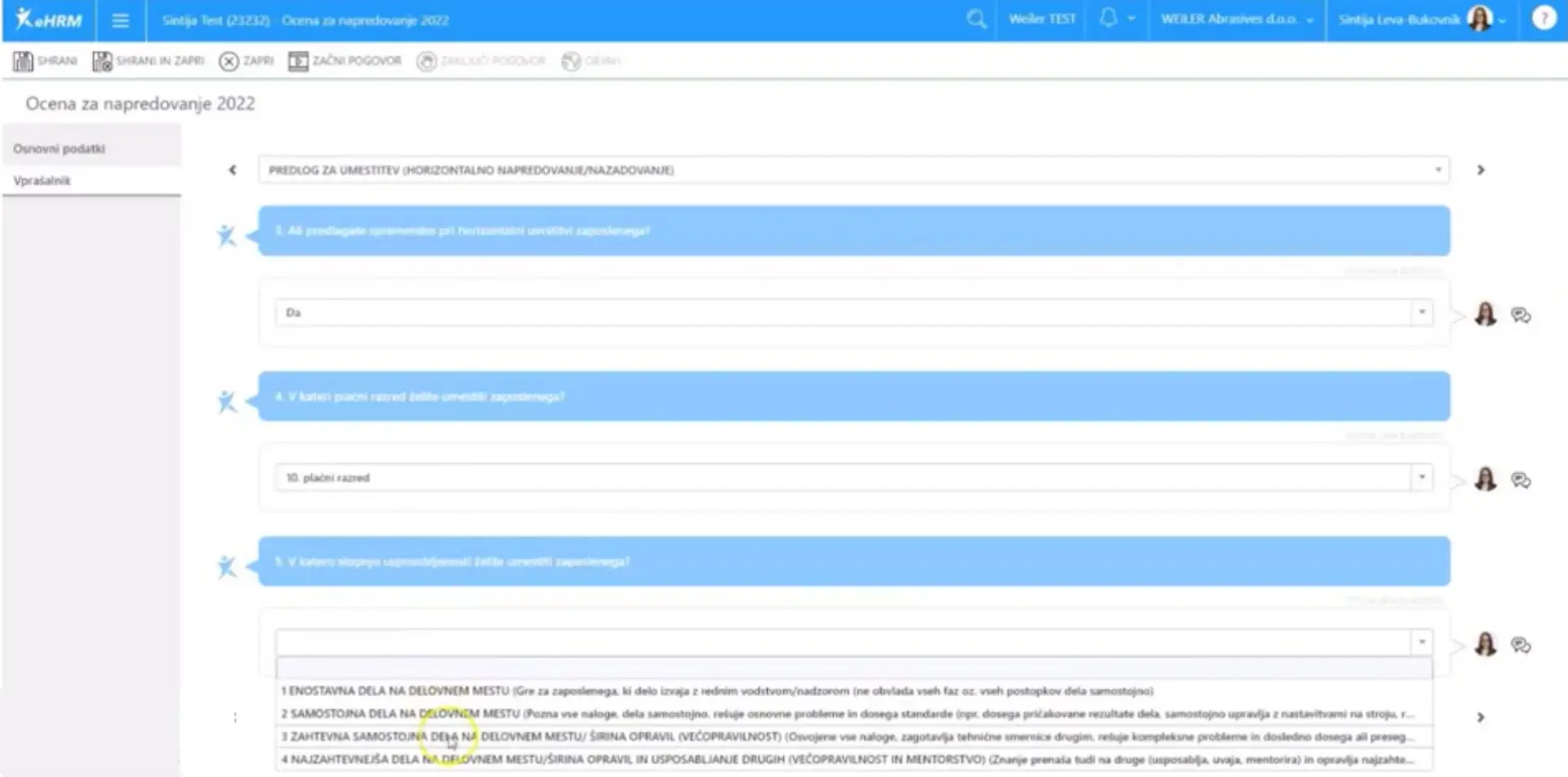
Task: Expand the Da answer dropdown
Action: point(1421,313)
